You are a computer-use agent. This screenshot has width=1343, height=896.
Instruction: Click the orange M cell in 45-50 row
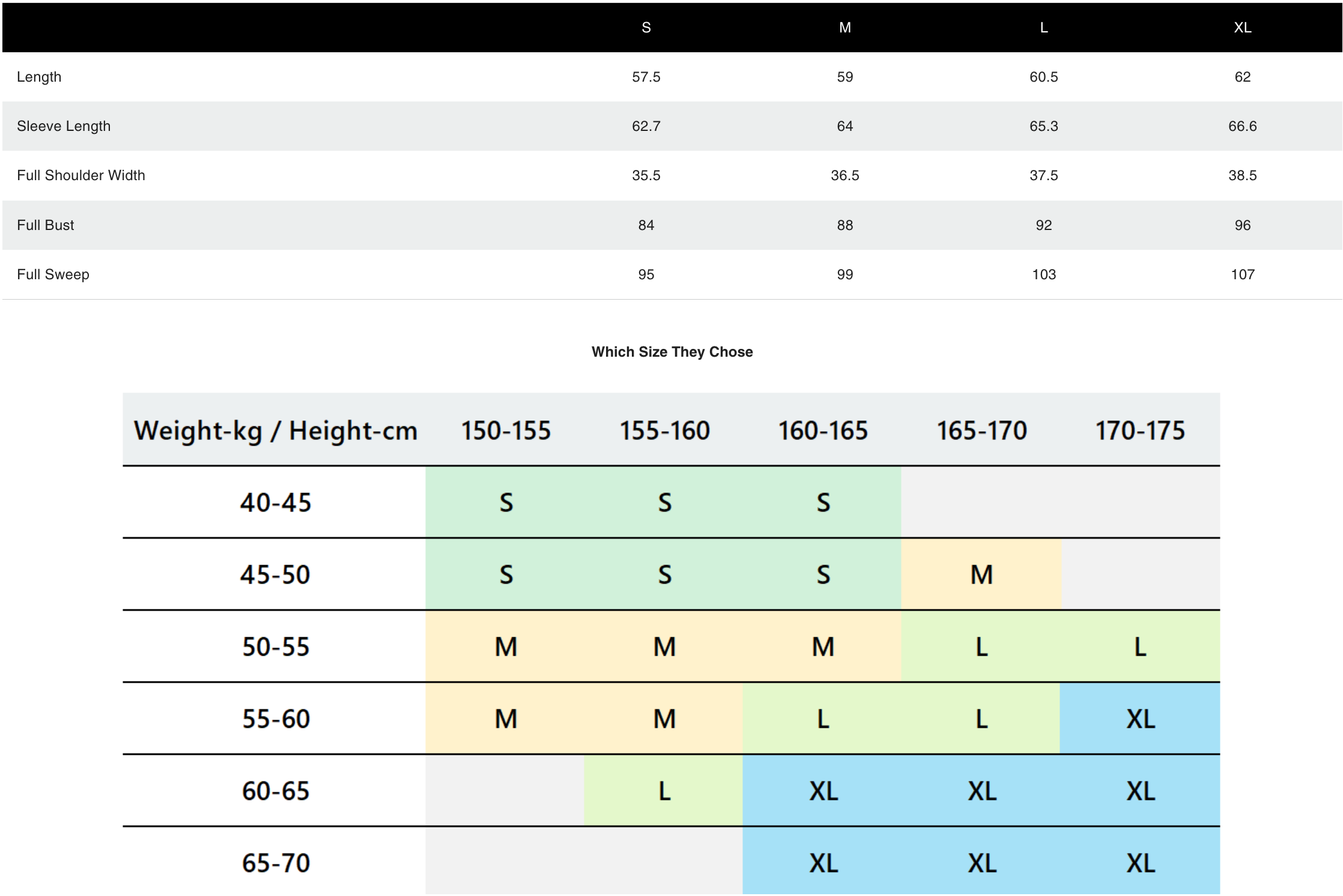[x=981, y=575]
